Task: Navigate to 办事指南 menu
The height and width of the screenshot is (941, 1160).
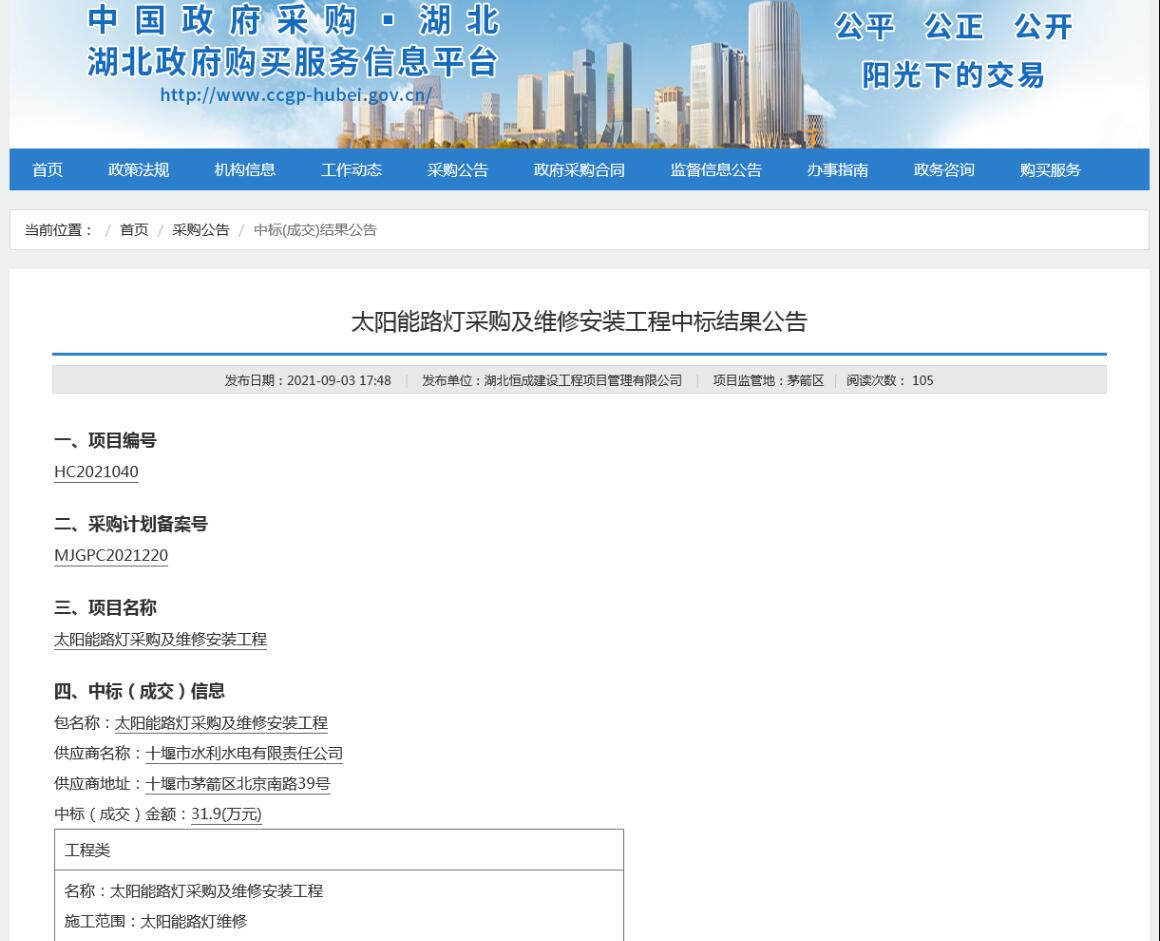Action: click(837, 170)
